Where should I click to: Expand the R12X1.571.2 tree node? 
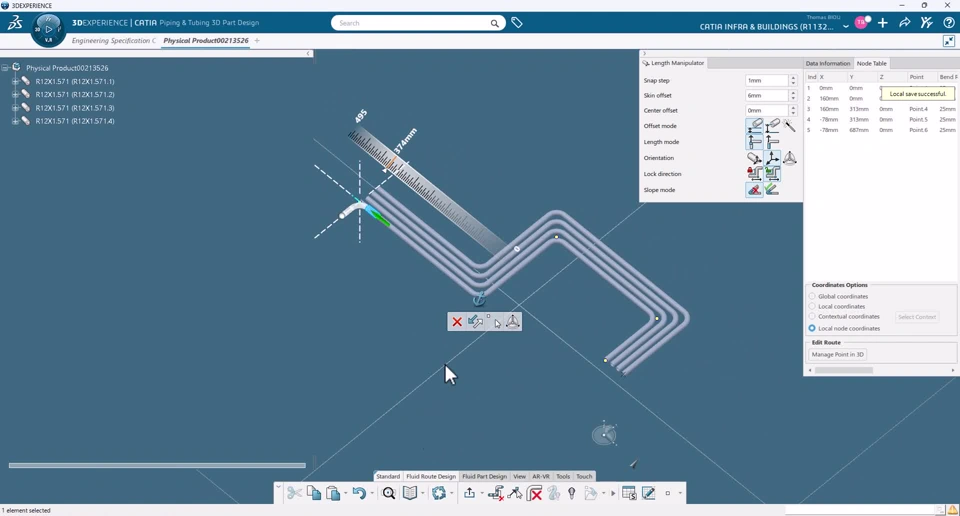15,94
